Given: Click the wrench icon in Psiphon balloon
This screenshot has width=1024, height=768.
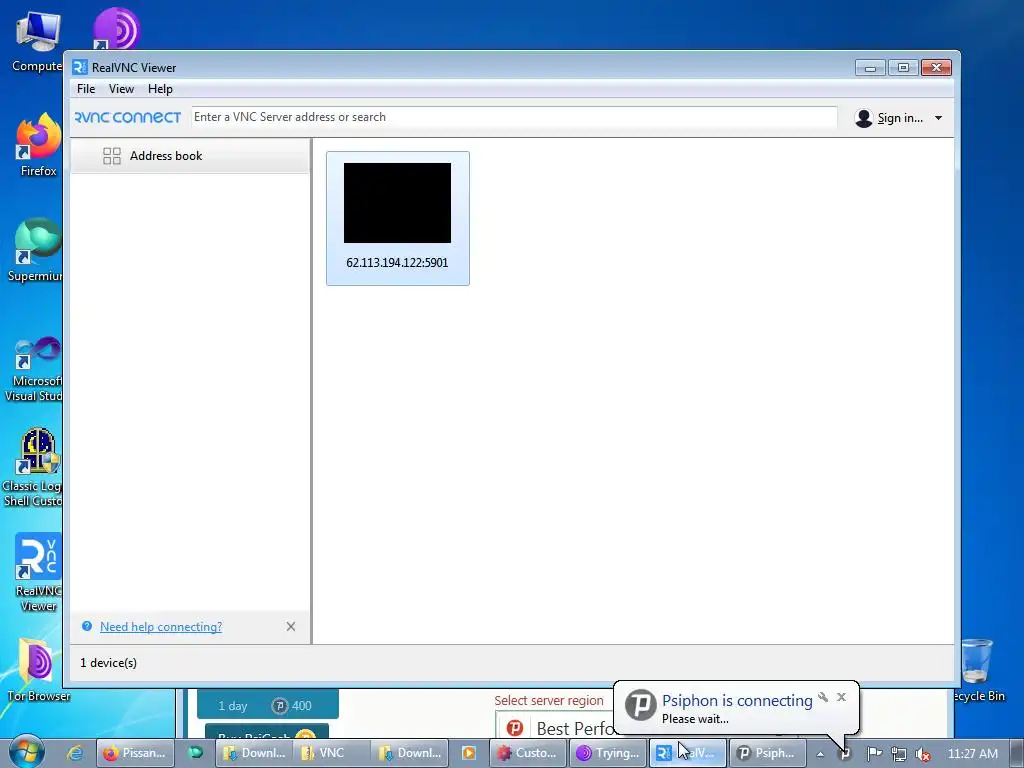Looking at the screenshot, I should click(823, 697).
